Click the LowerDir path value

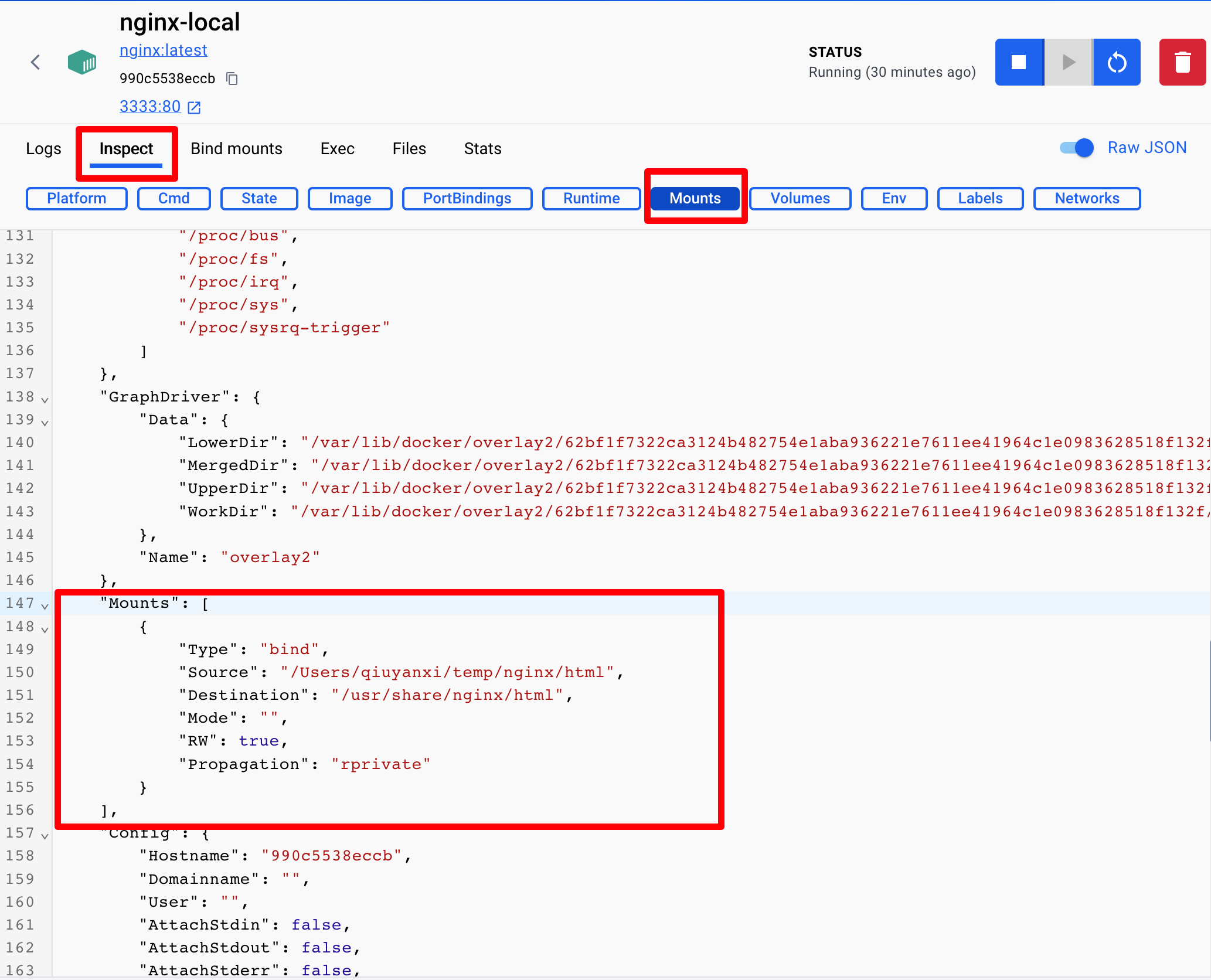(x=755, y=443)
